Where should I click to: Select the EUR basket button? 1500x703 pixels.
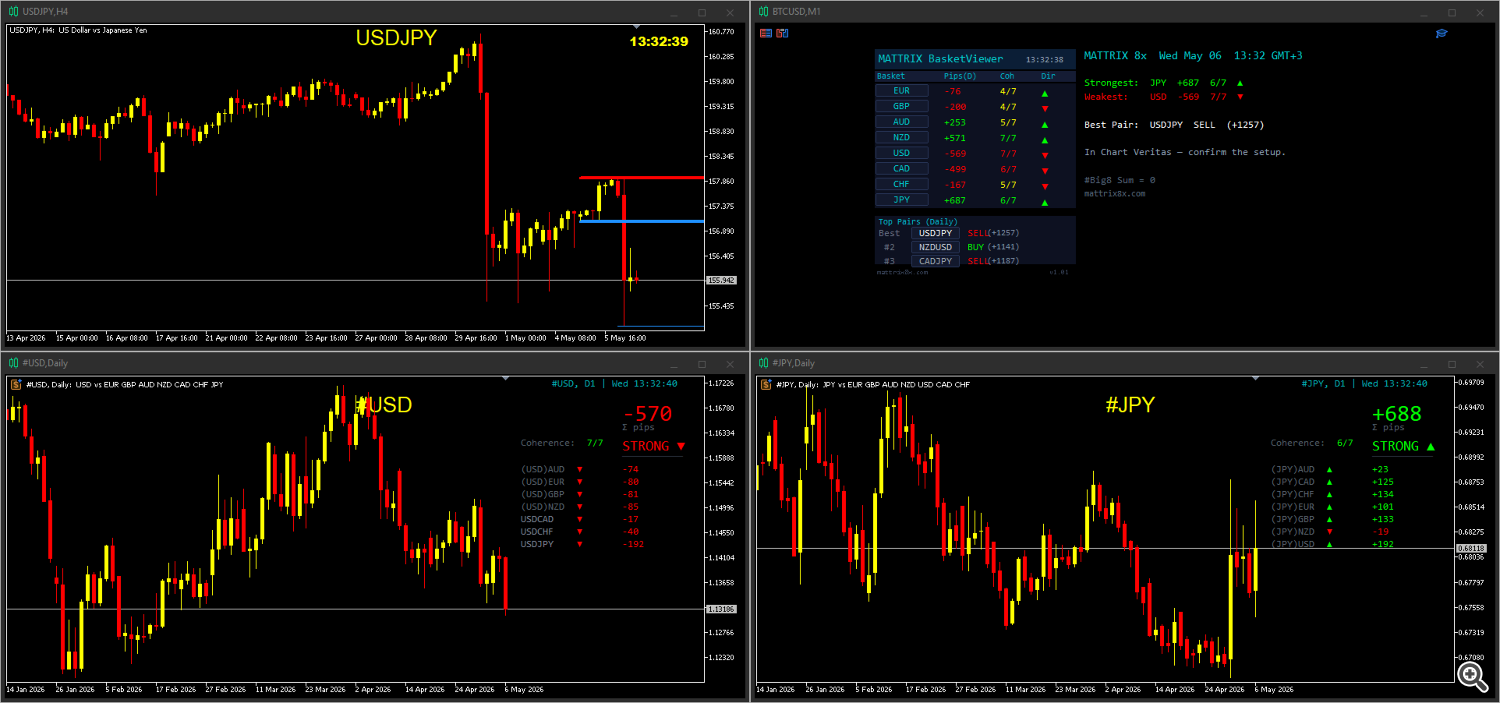coord(901,90)
